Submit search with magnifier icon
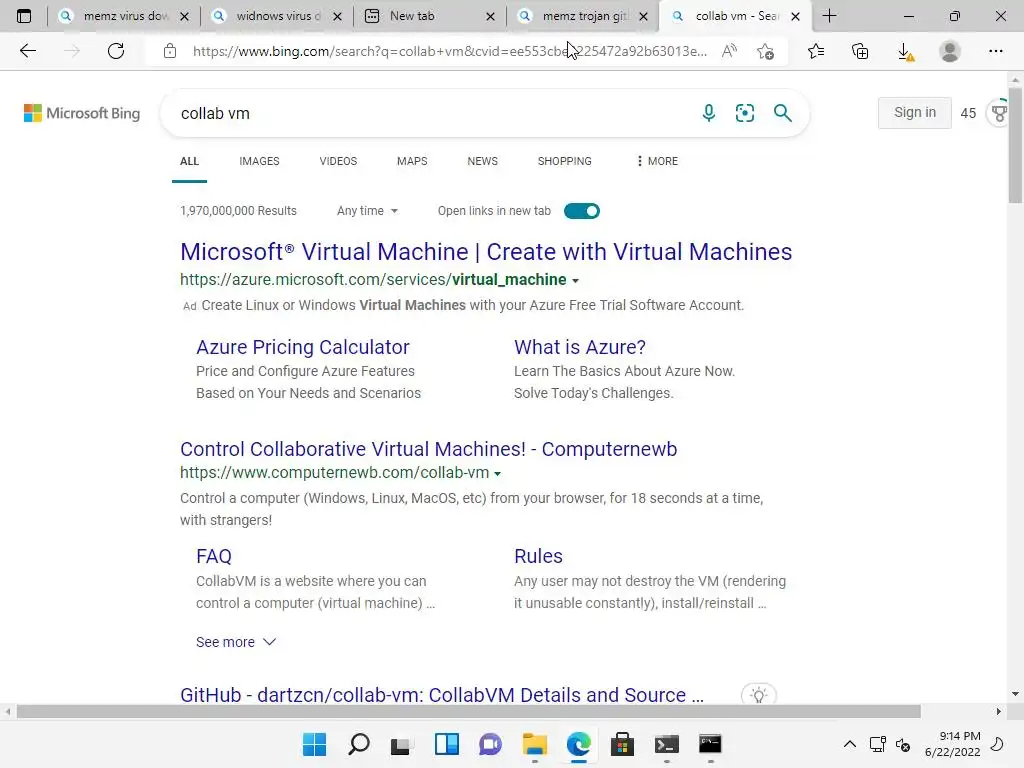The image size is (1024, 768). coord(782,113)
